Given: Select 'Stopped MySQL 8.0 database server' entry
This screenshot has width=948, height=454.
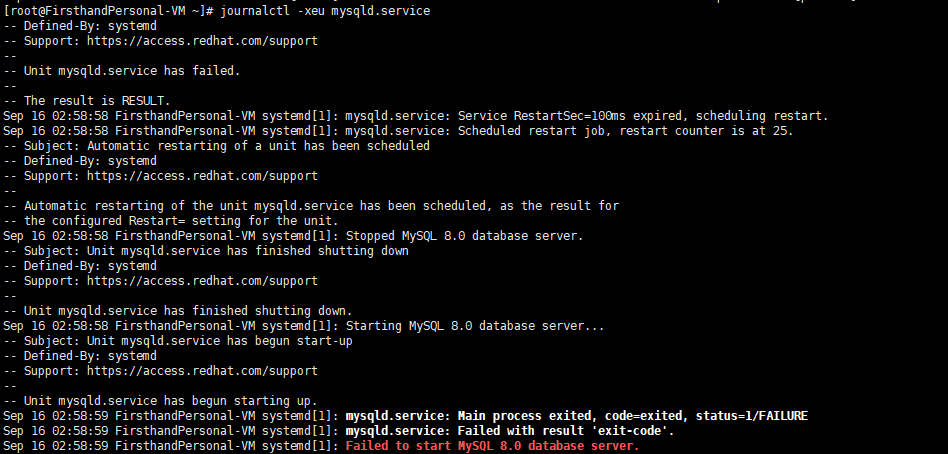Looking at the screenshot, I should click(x=464, y=236).
